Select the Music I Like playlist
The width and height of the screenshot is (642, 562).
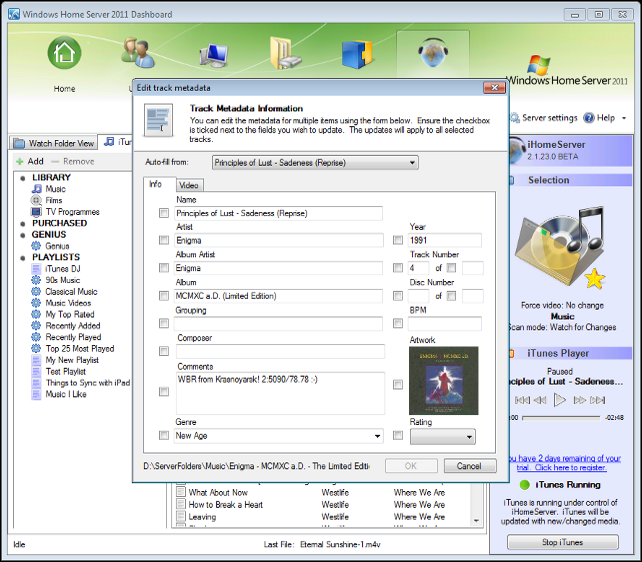click(x=66, y=394)
